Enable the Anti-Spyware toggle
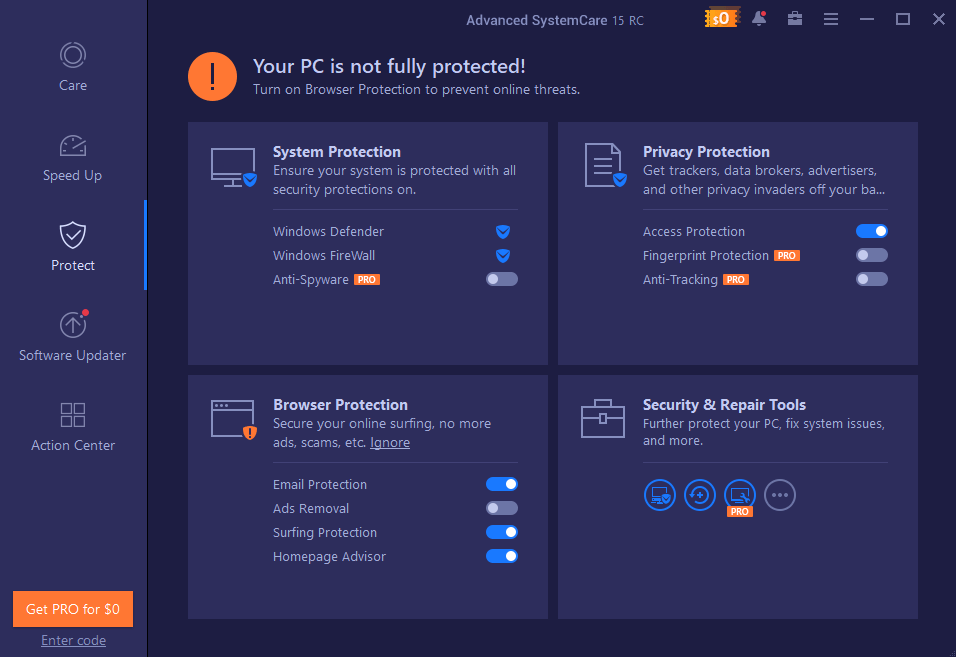Viewport: 956px width, 657px height. [502, 279]
